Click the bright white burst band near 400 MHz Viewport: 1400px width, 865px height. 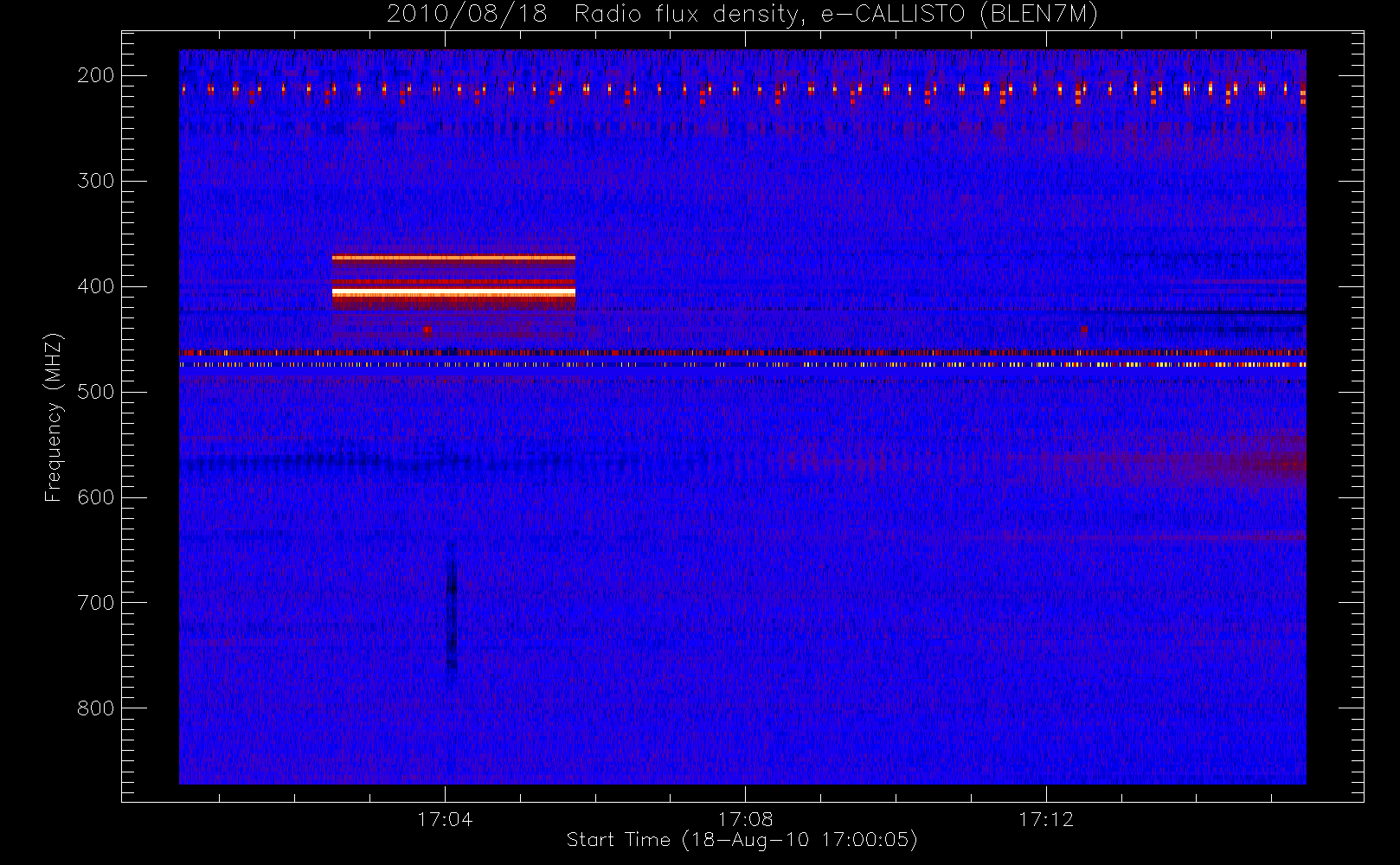pyautogui.click(x=453, y=293)
